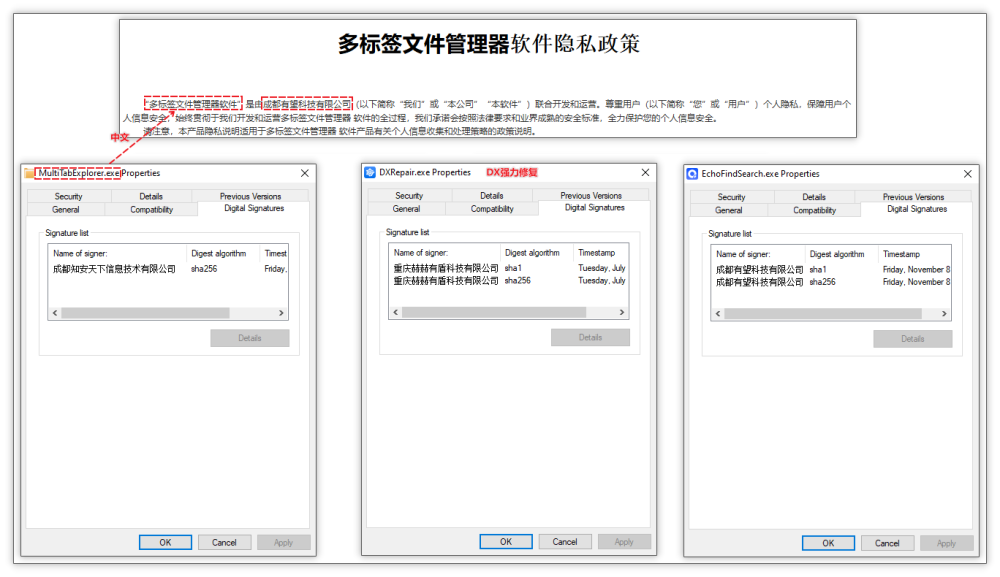Select the General tab in EchoFindSearch.exe Properties
The height and width of the screenshot is (577, 1000).
[729, 210]
